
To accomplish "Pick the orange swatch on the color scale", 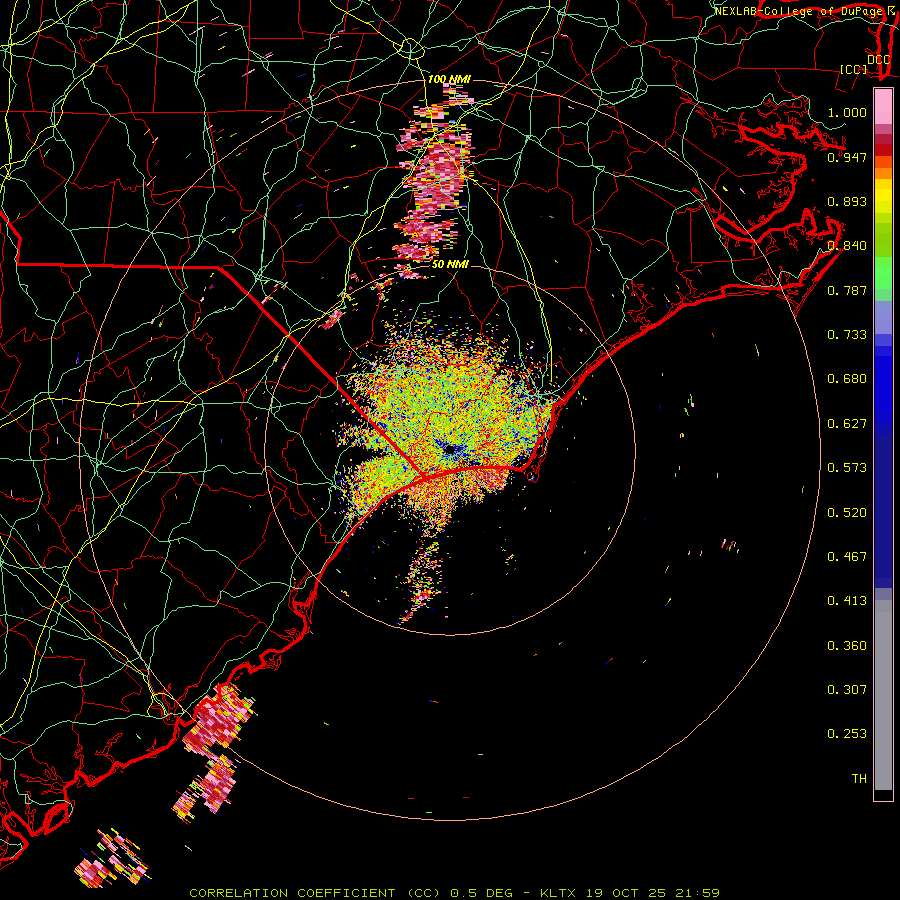I will coord(883,168).
